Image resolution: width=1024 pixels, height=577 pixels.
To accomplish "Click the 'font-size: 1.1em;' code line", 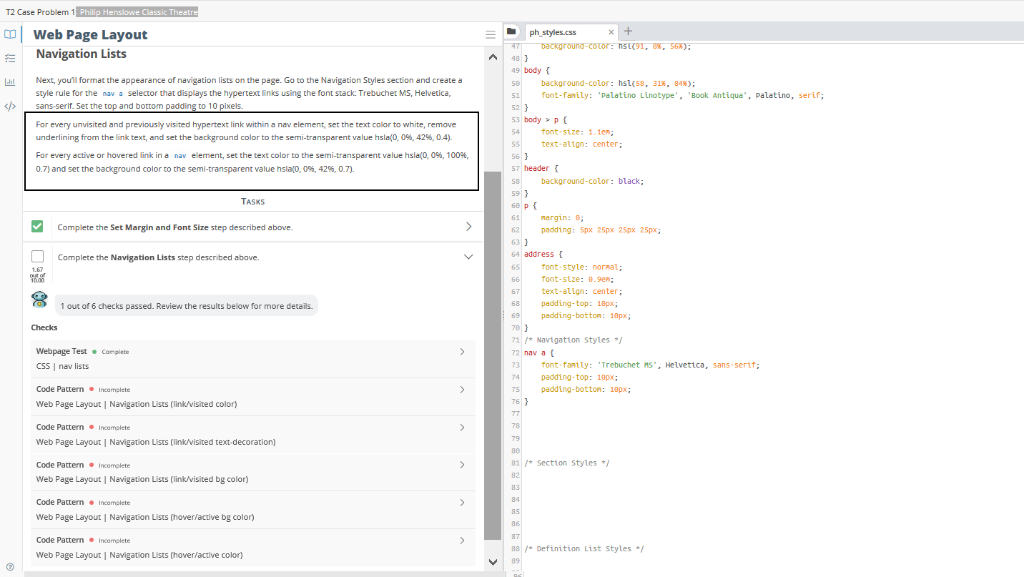I will pos(577,132).
